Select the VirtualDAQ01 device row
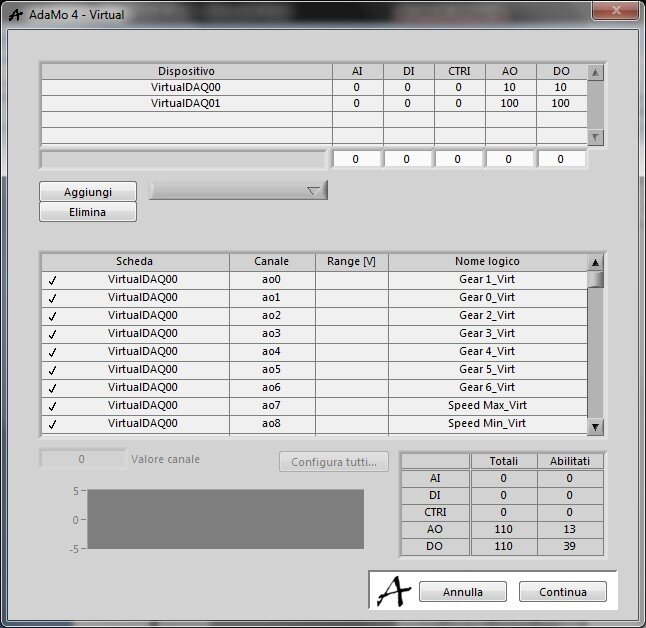Image resolution: width=646 pixels, height=628 pixels. coord(186,104)
